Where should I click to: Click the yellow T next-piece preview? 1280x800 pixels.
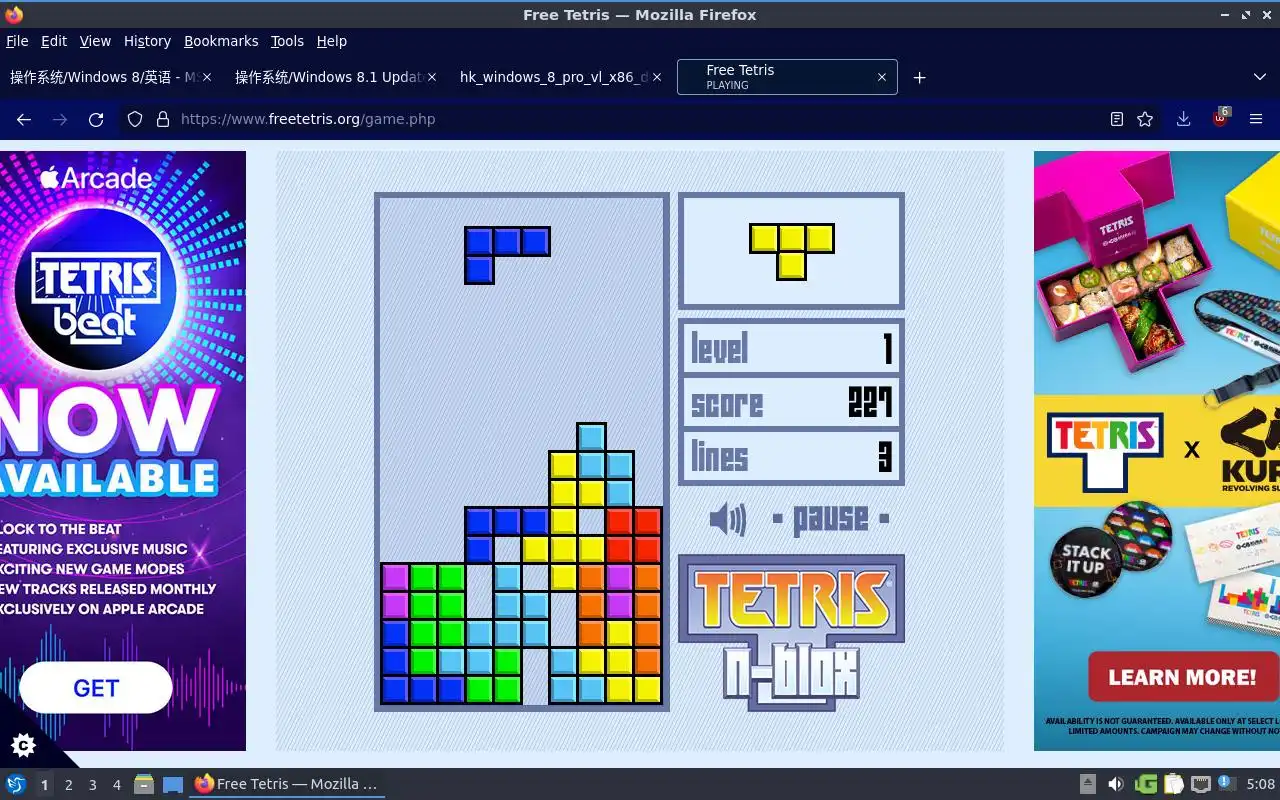point(791,251)
